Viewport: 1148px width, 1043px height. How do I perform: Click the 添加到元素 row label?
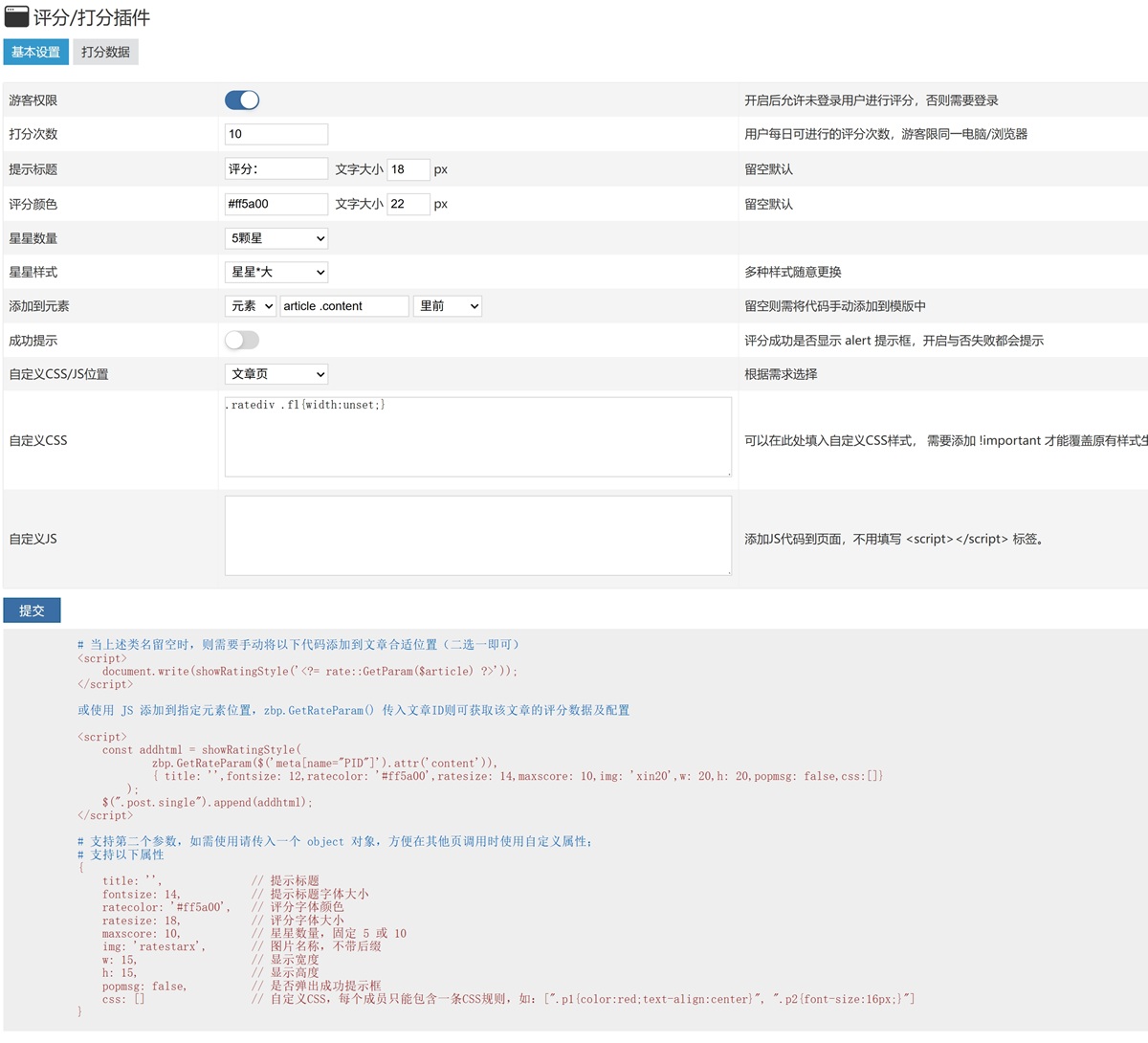click(39, 306)
